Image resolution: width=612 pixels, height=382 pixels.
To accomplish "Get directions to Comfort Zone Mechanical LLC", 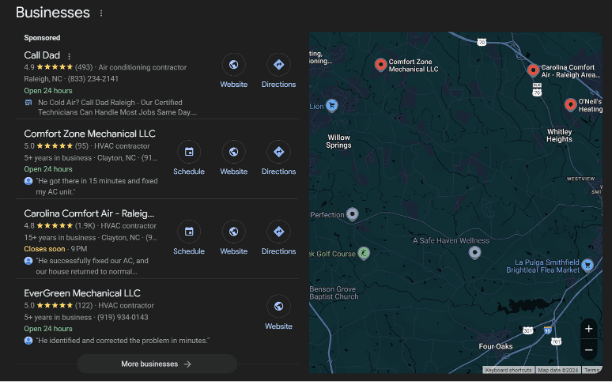I will [278, 152].
